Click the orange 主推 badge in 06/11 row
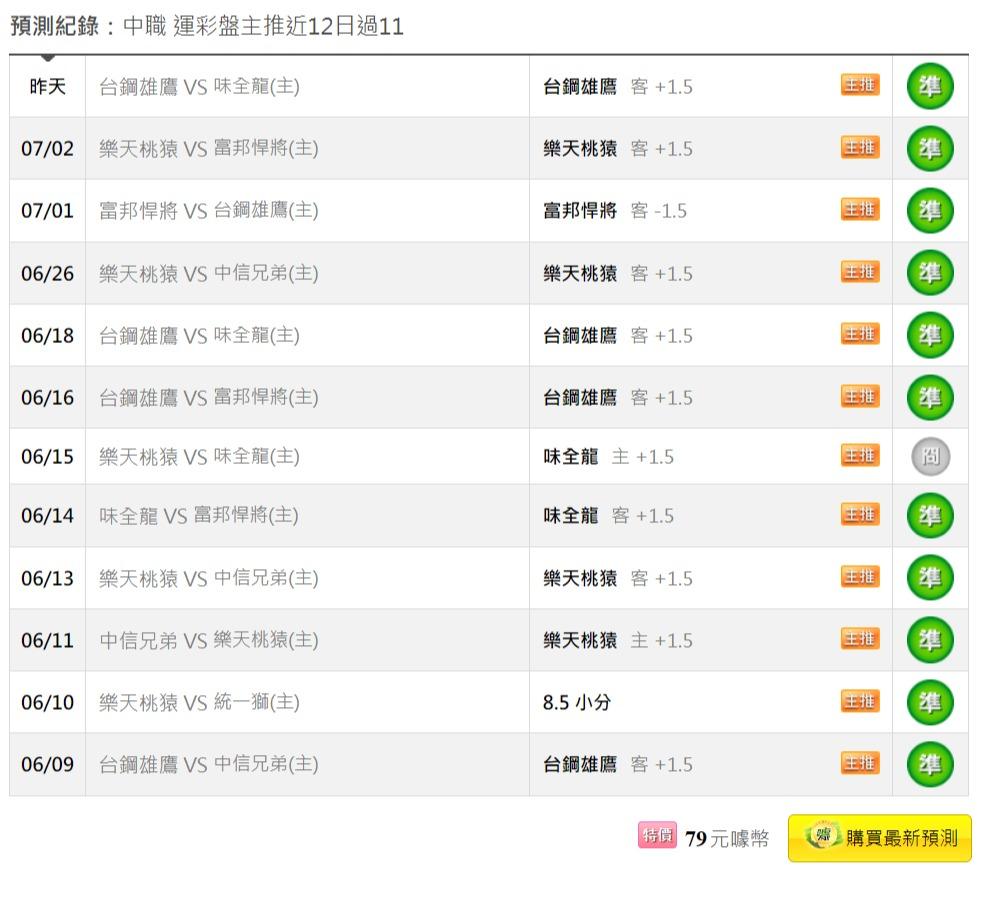 click(860, 639)
